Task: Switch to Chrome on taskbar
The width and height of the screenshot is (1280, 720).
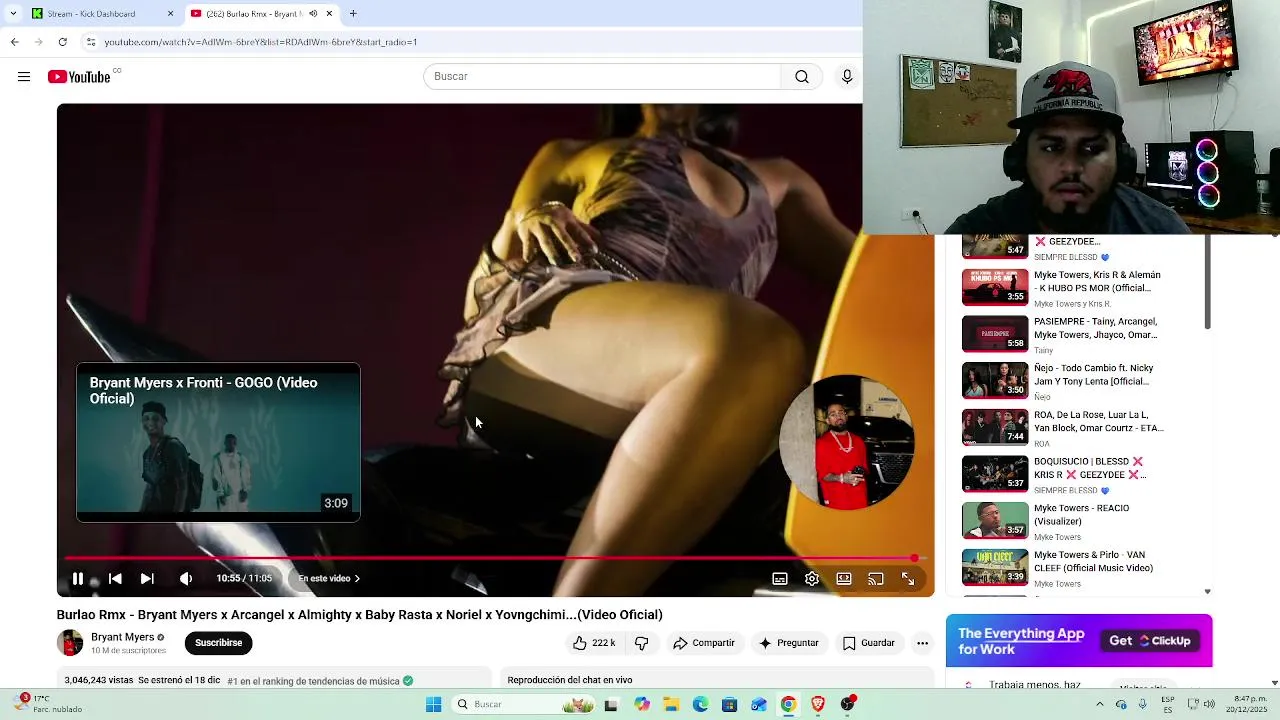Action: (788, 705)
